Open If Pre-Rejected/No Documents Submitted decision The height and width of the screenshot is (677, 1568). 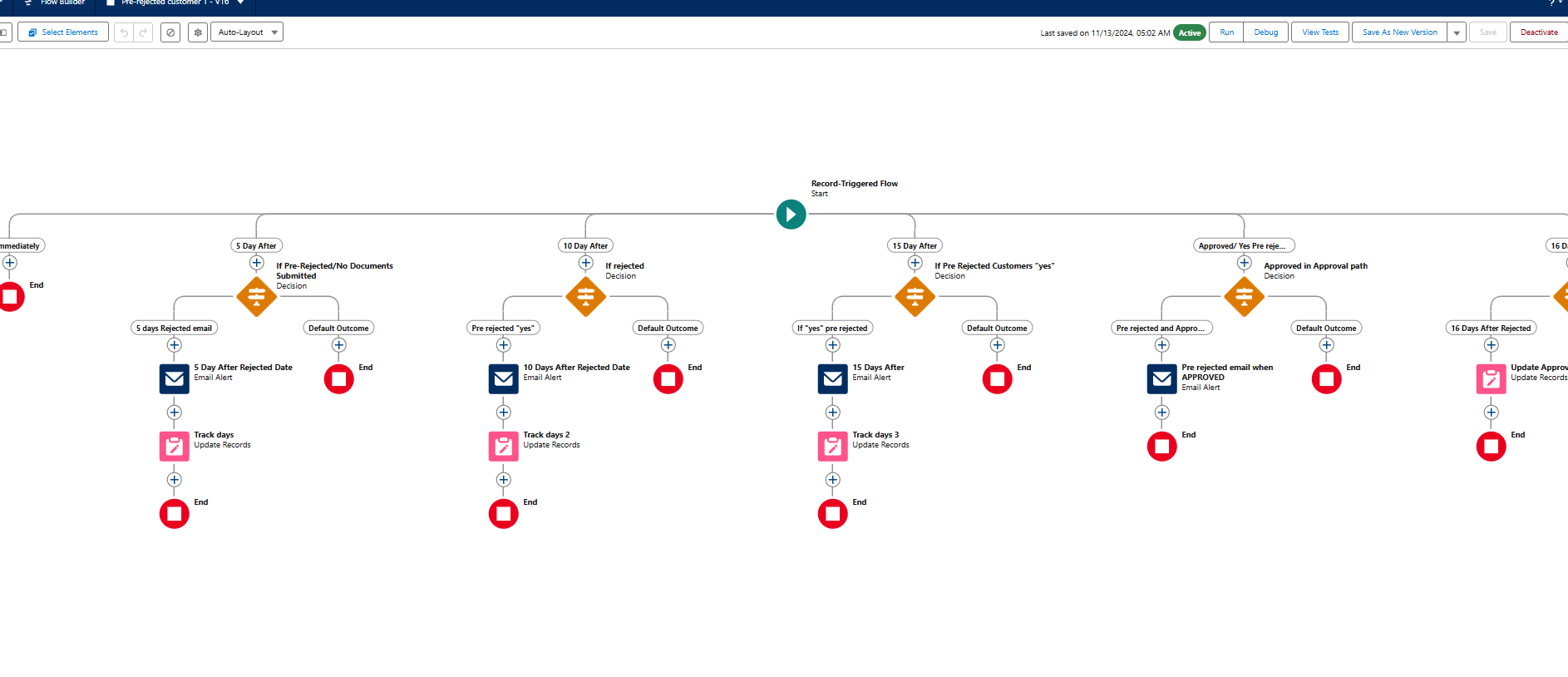257,297
